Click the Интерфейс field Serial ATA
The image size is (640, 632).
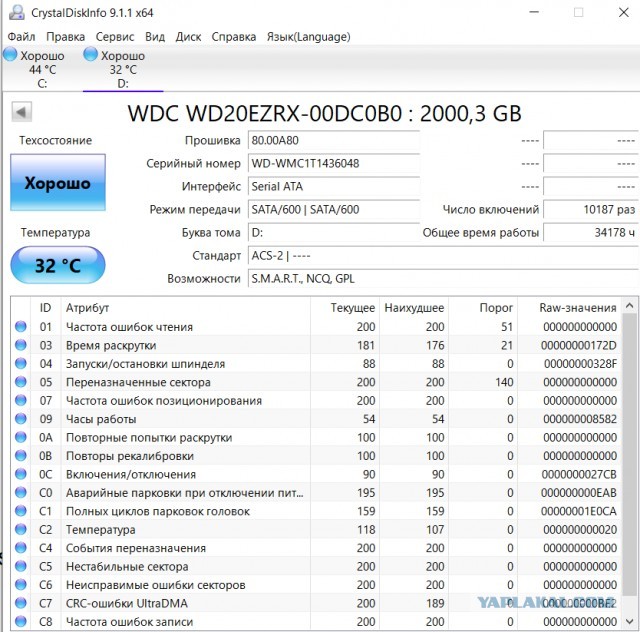(x=334, y=187)
